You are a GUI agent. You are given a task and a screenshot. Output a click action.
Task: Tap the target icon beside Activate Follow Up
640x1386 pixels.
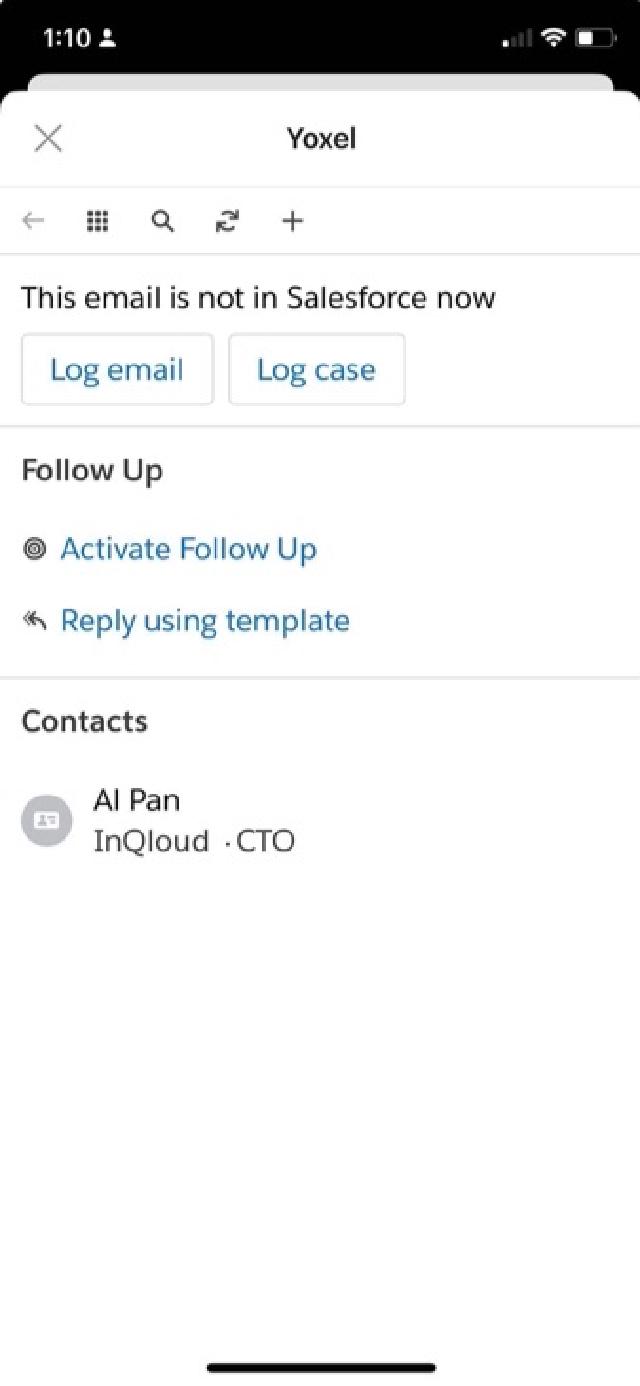34,549
